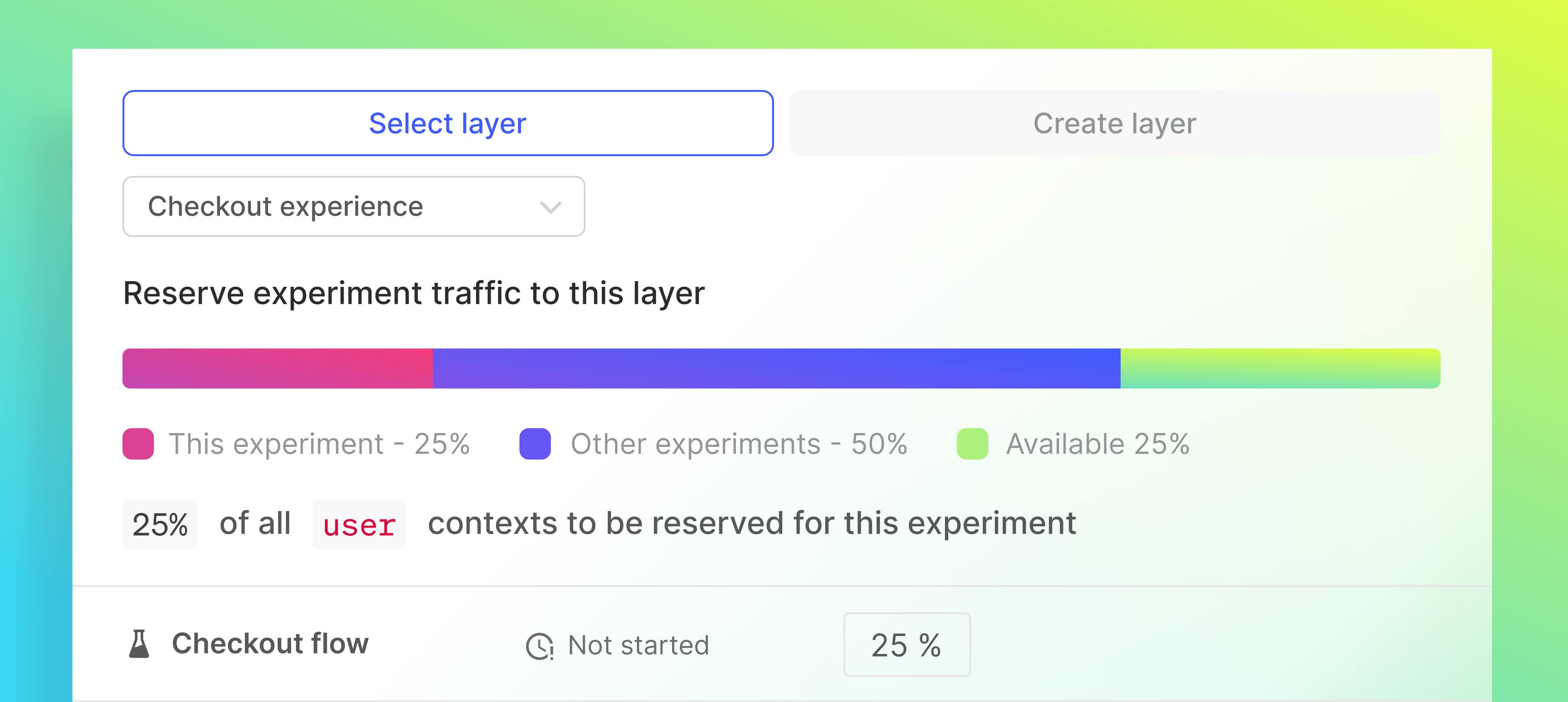Image resolution: width=1568 pixels, height=702 pixels.
Task: Click the 25% reserved percentage field
Action: (160, 524)
